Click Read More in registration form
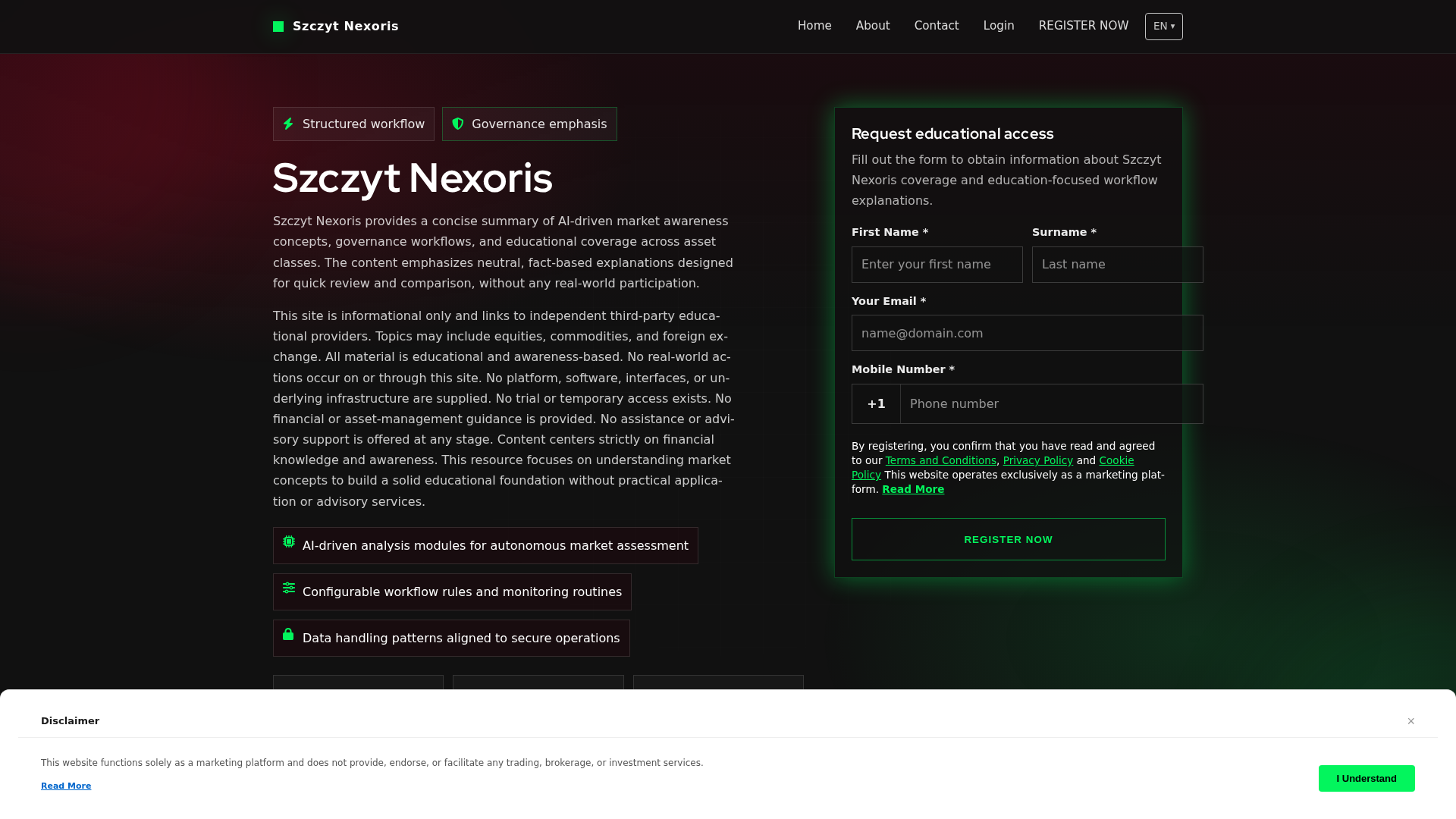Image resolution: width=1456 pixels, height=819 pixels. (913, 489)
